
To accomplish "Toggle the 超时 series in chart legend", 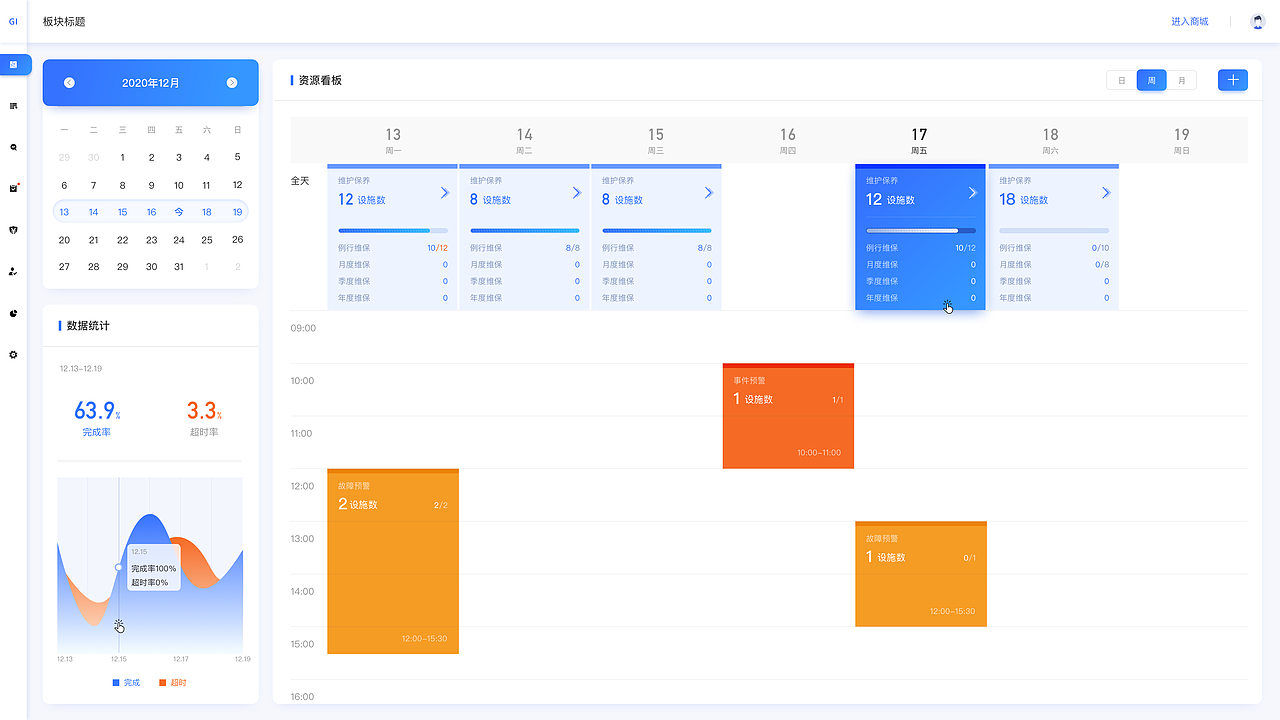I will 173,682.
